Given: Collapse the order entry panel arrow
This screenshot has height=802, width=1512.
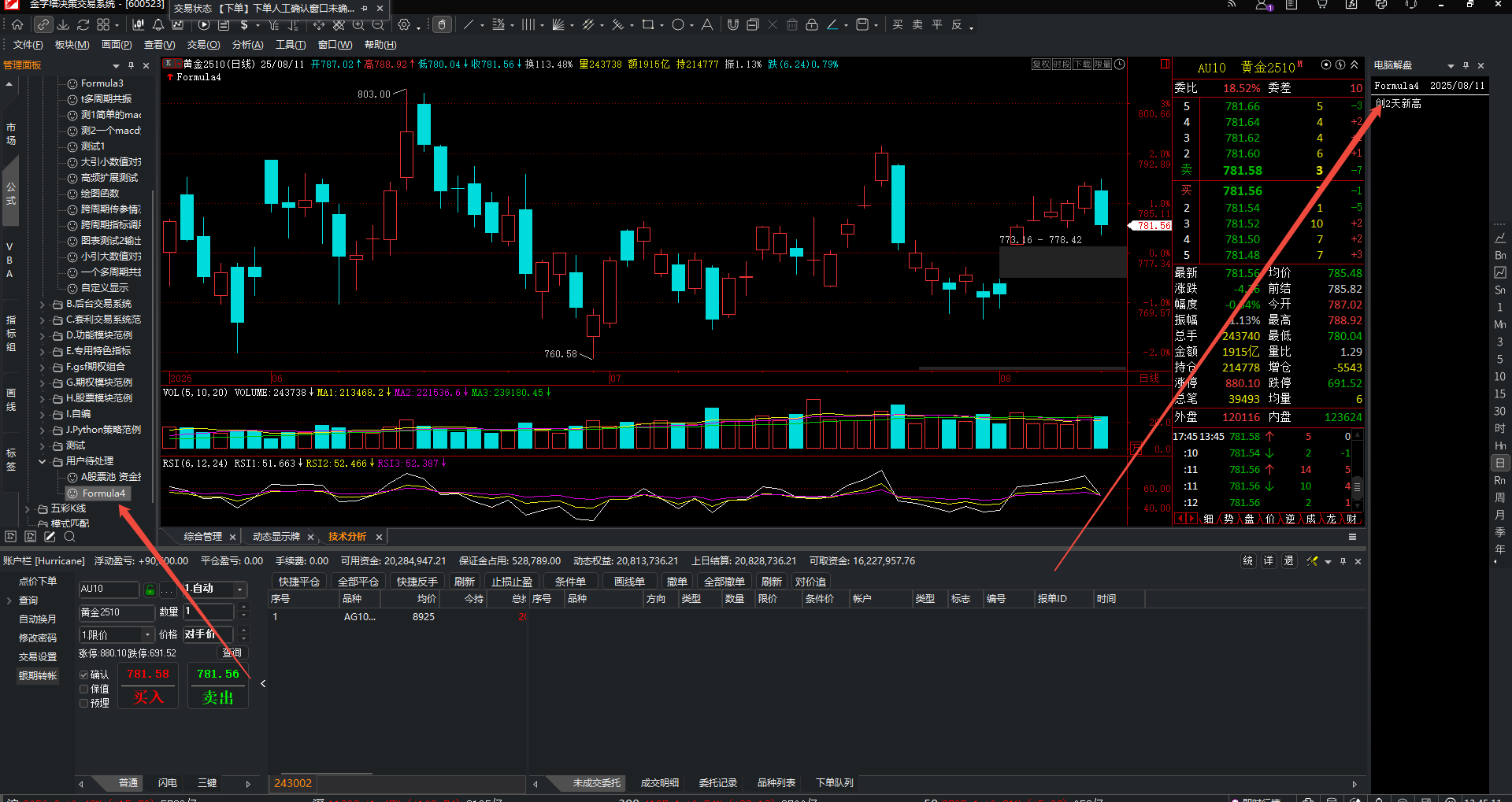Looking at the screenshot, I should pyautogui.click(x=263, y=683).
